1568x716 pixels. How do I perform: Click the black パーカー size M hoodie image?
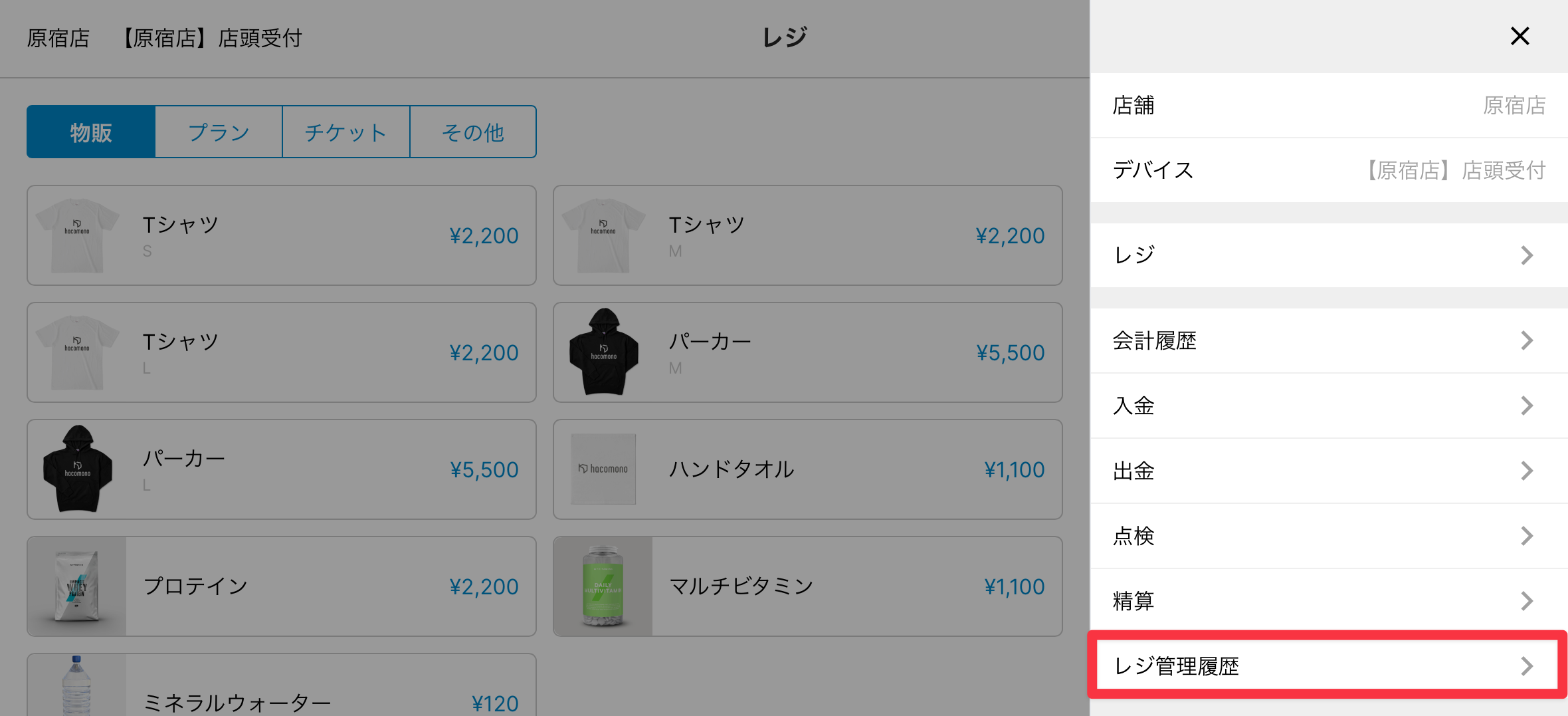pos(603,352)
